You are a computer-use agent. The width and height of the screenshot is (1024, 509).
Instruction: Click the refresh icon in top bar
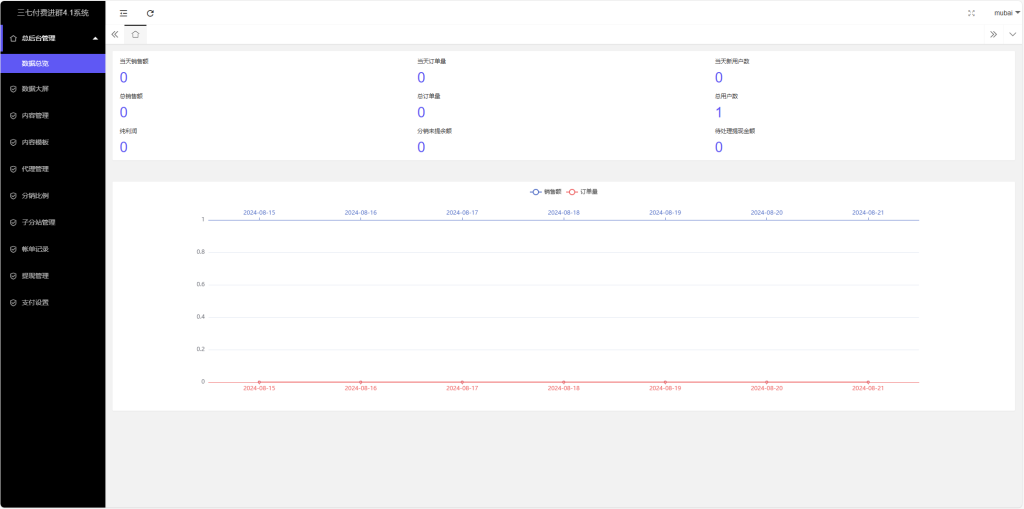[x=150, y=13]
